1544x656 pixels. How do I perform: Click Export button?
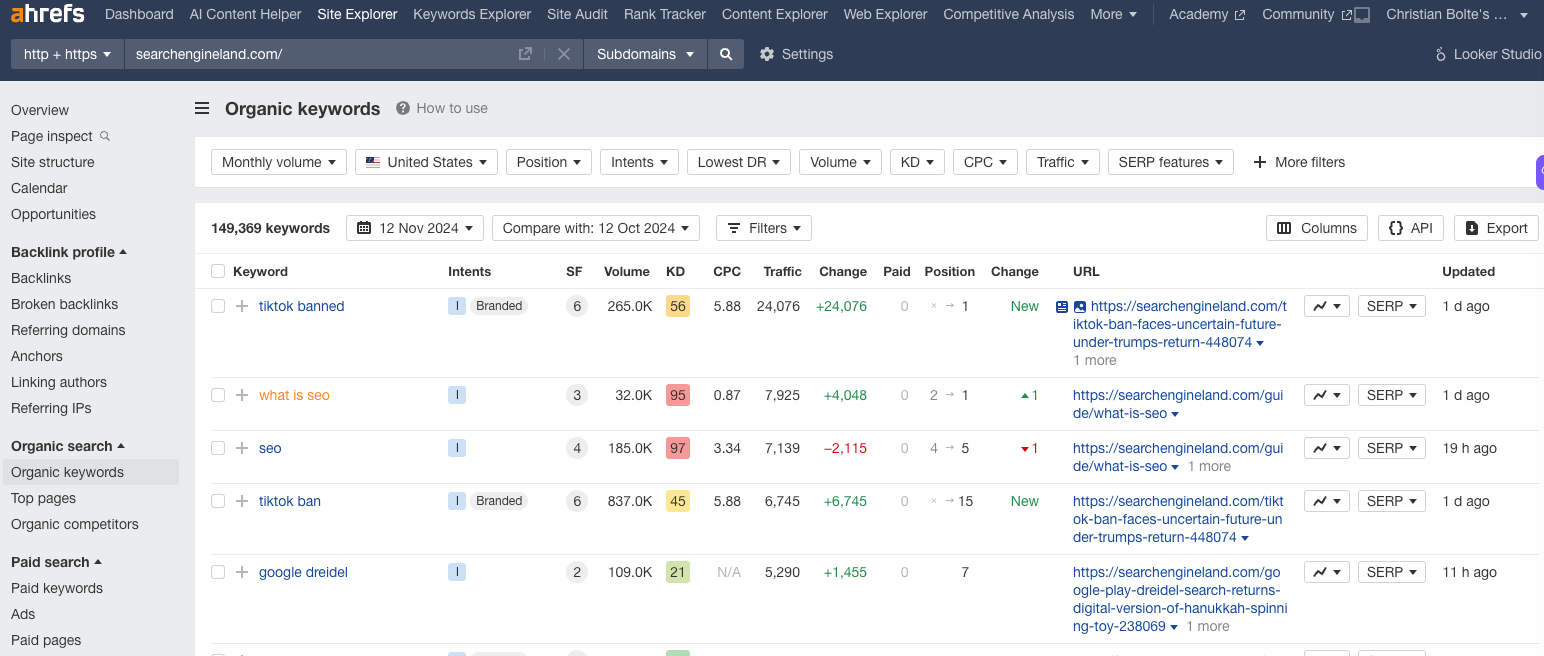tap(1496, 228)
